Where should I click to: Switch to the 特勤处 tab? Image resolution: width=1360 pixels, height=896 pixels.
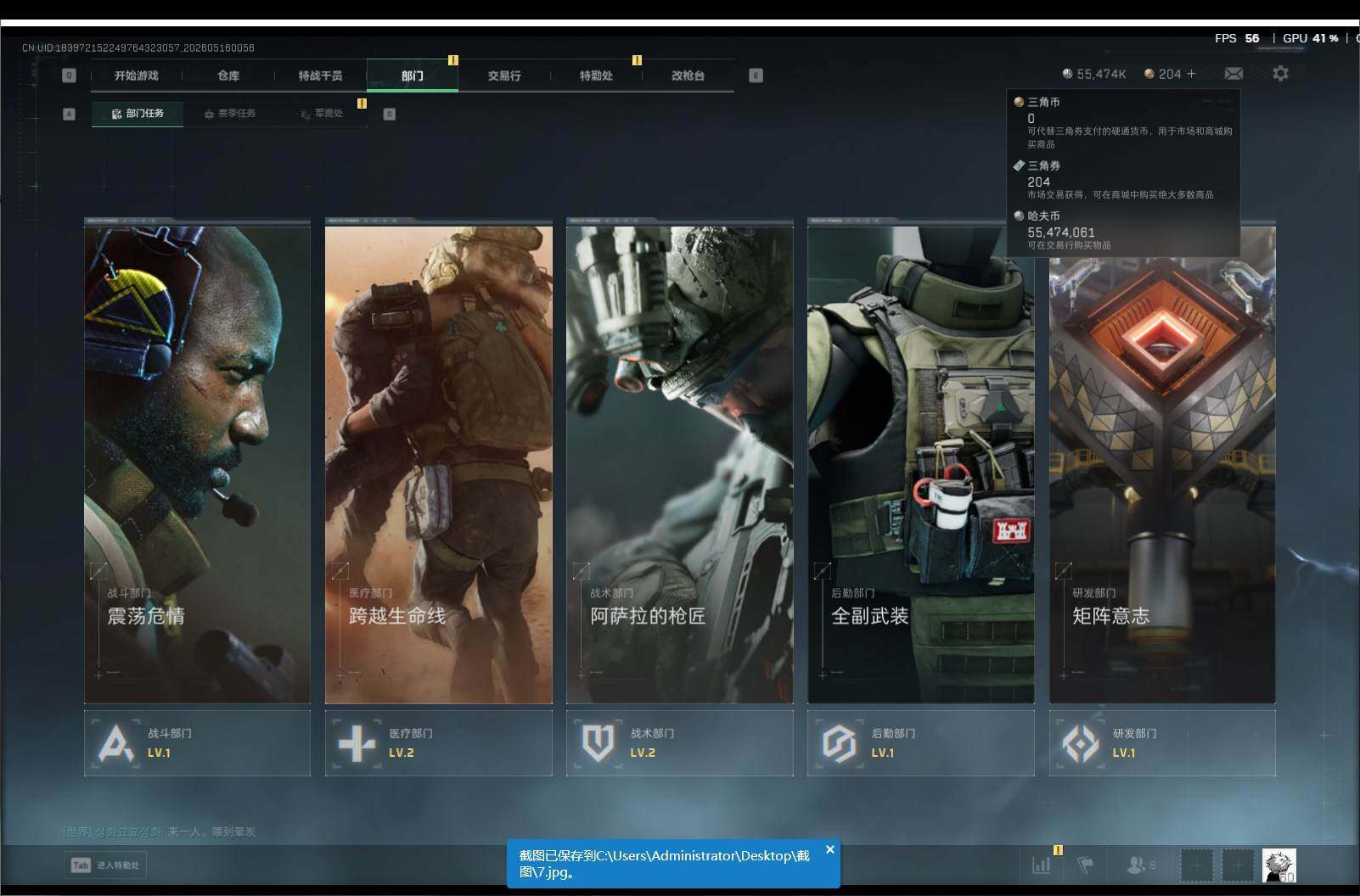coord(596,76)
